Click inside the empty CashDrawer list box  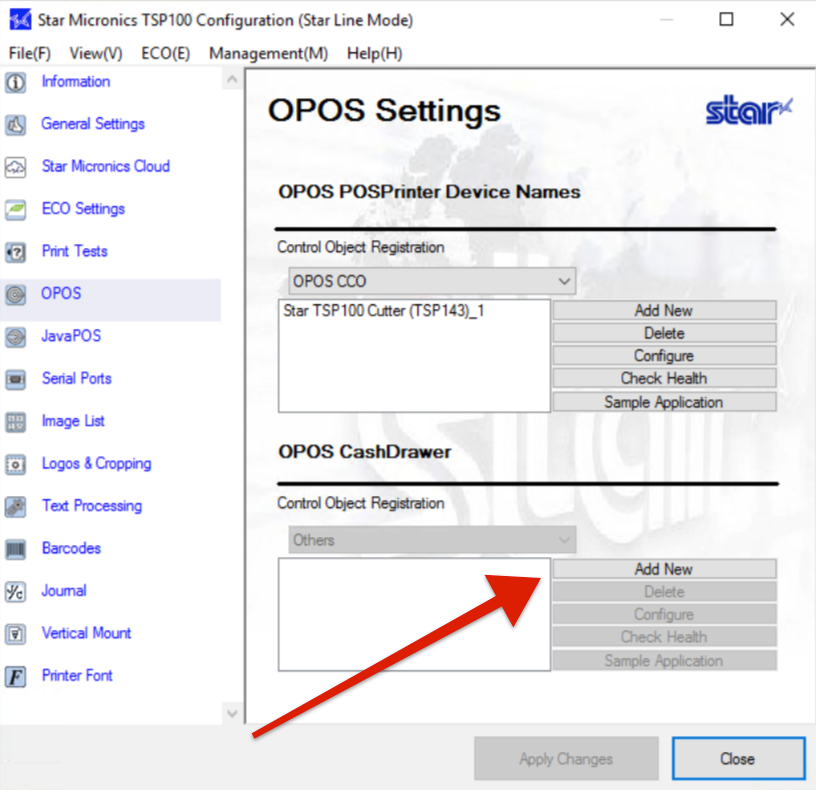(x=414, y=615)
